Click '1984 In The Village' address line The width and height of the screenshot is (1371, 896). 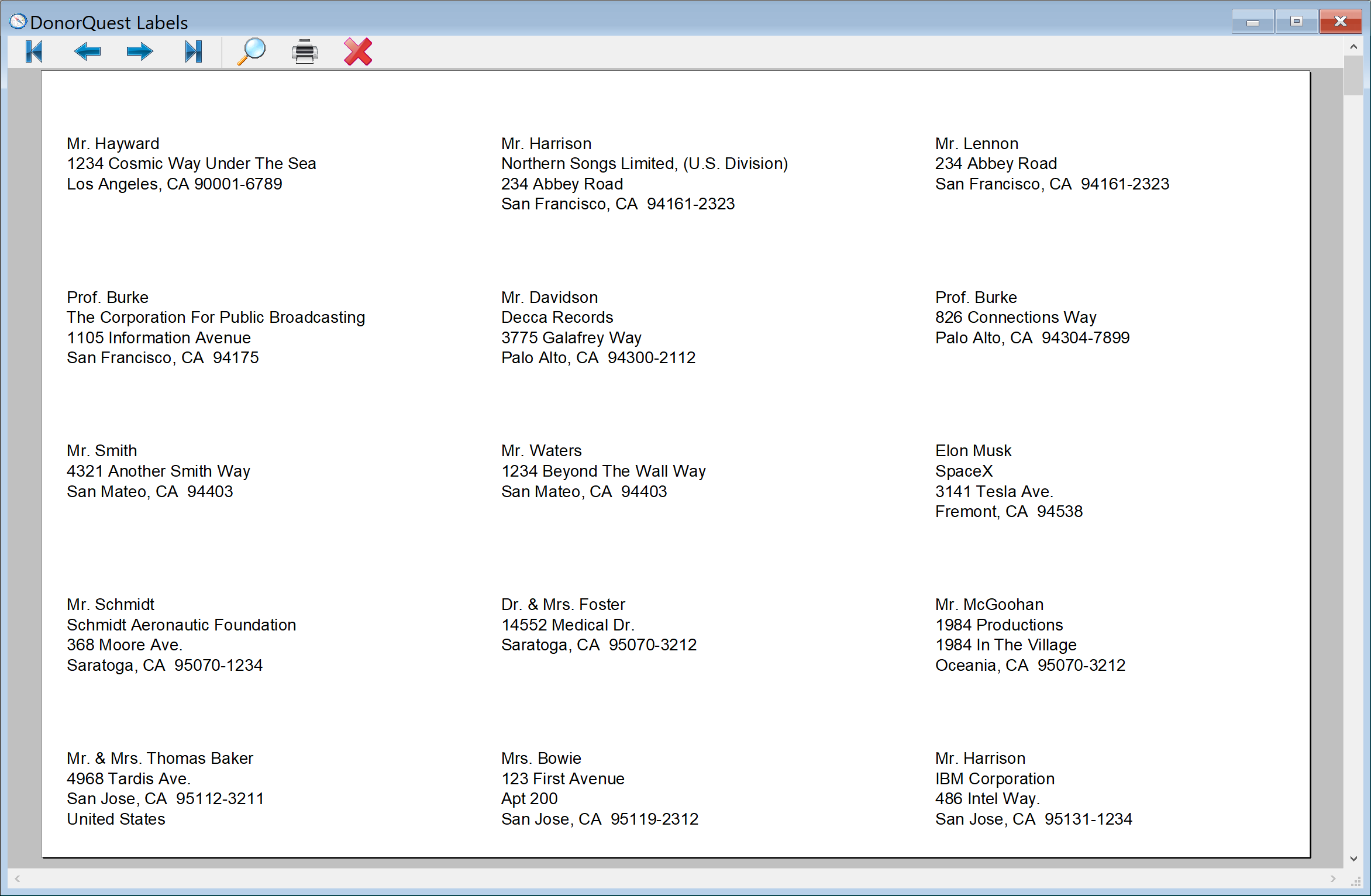coord(1005,645)
